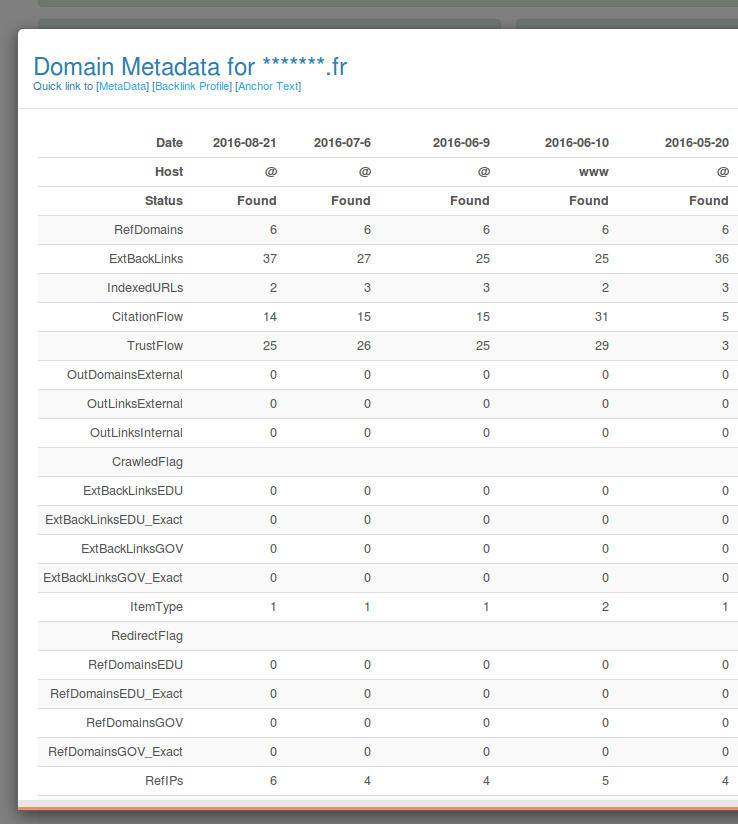Click the TrustFlow row label

pyautogui.click(x=155, y=345)
